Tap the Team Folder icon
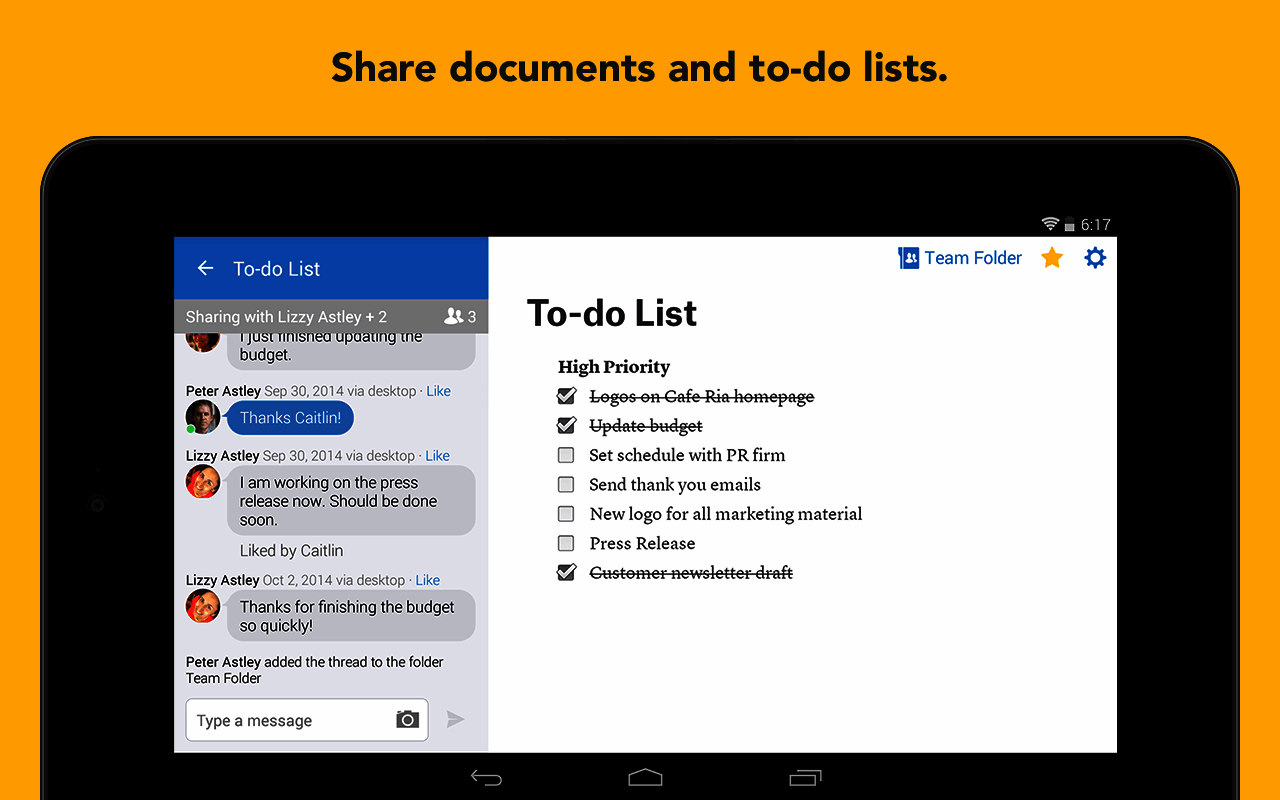 [908, 257]
